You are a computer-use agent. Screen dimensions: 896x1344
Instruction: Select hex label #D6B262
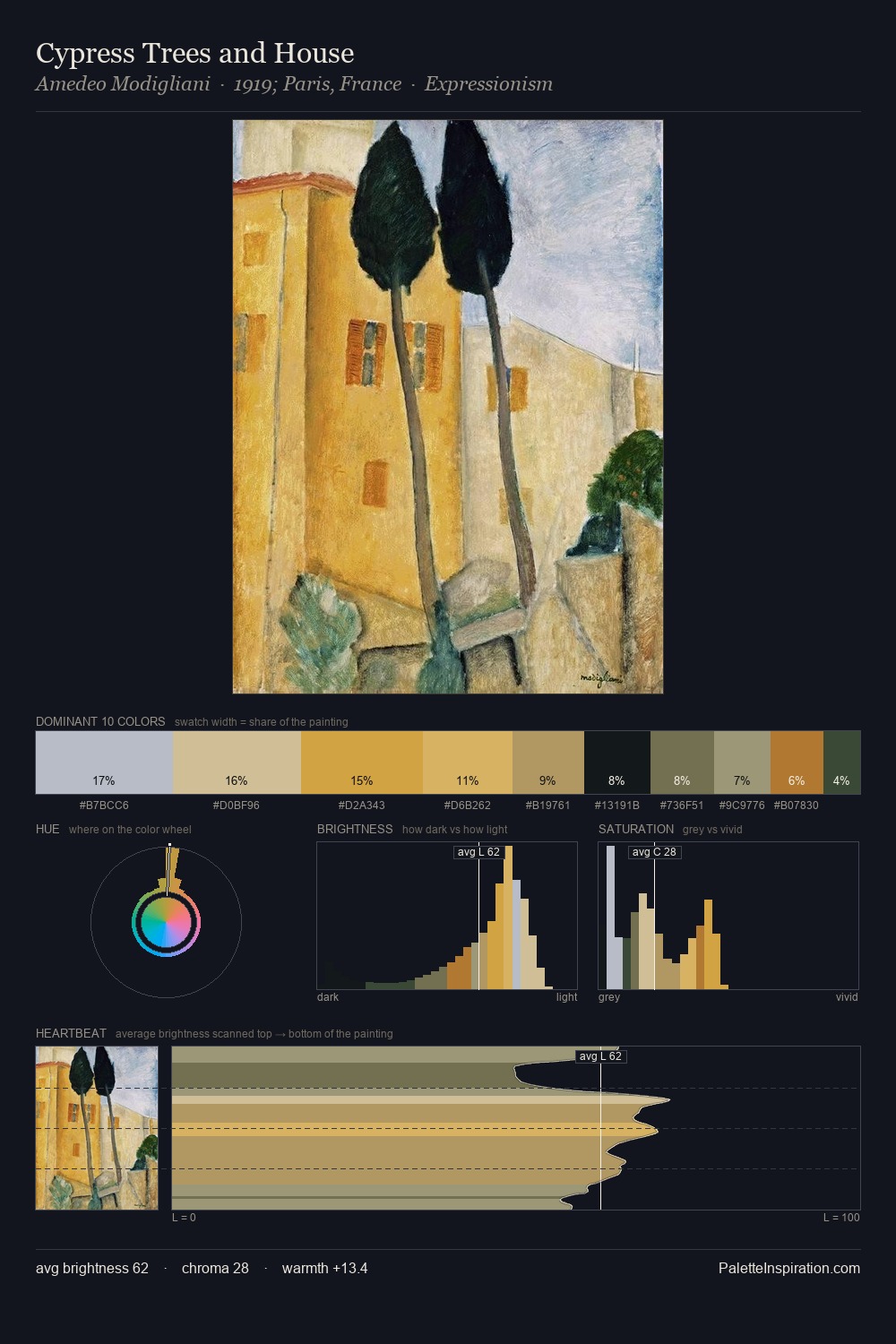tap(468, 806)
